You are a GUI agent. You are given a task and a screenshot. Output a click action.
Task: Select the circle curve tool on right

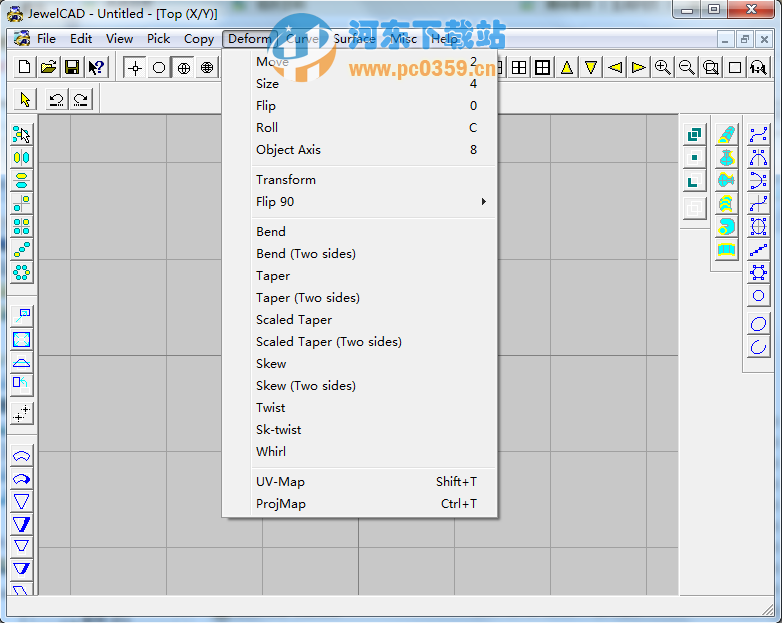coord(758,296)
